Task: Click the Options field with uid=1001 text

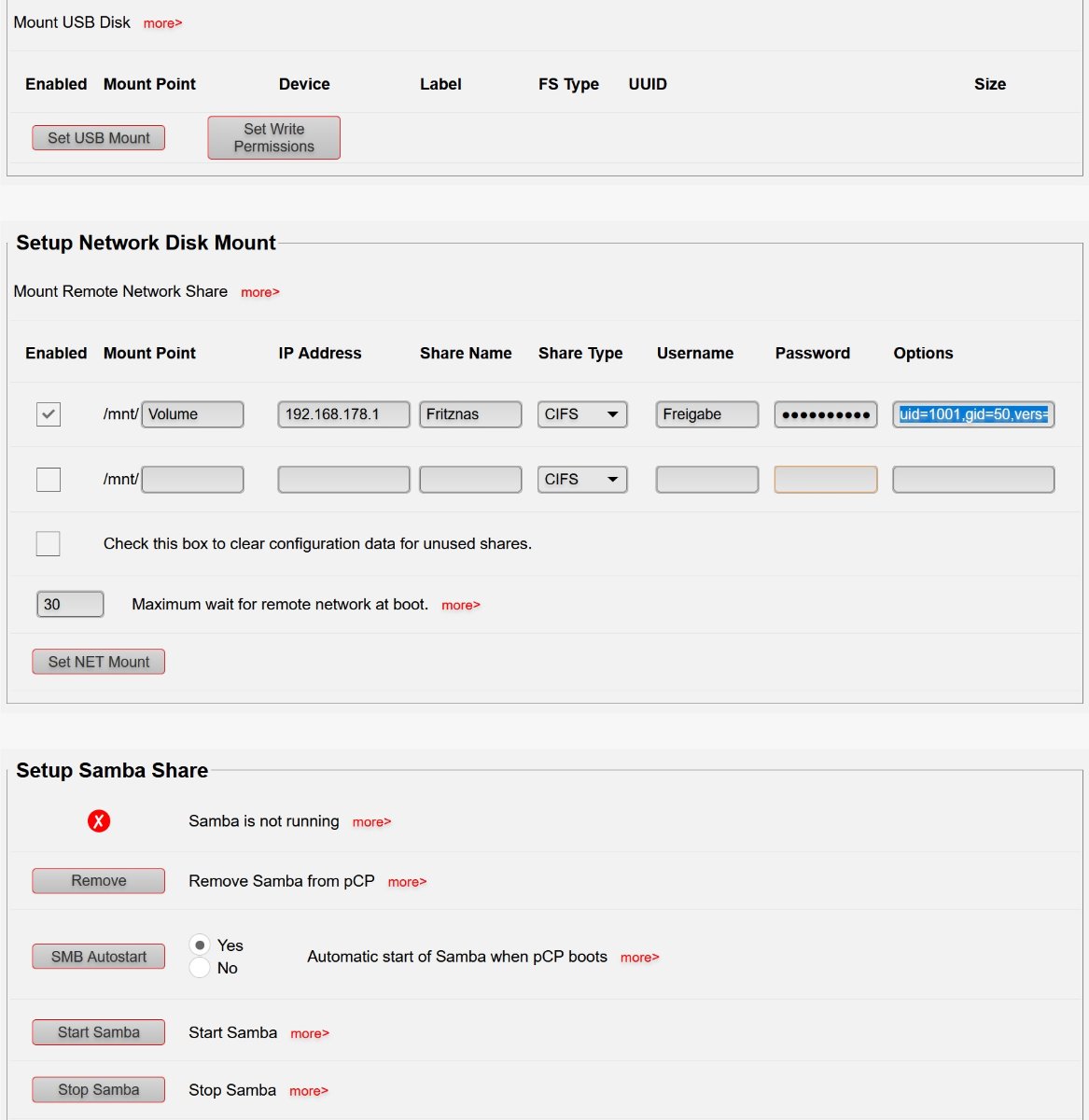Action: pos(973,414)
